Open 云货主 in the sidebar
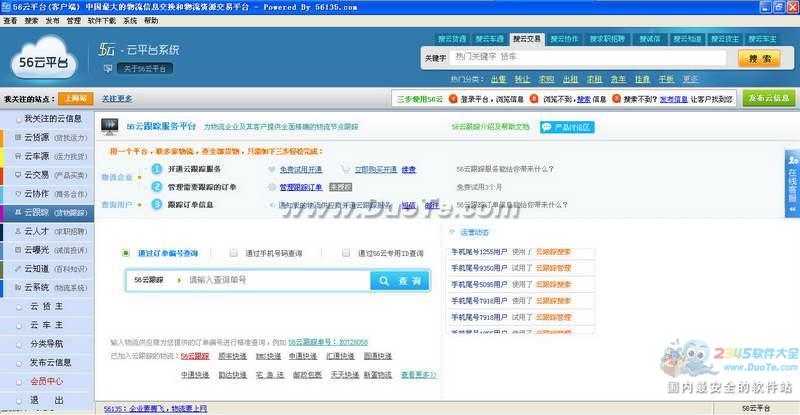 pos(47,306)
